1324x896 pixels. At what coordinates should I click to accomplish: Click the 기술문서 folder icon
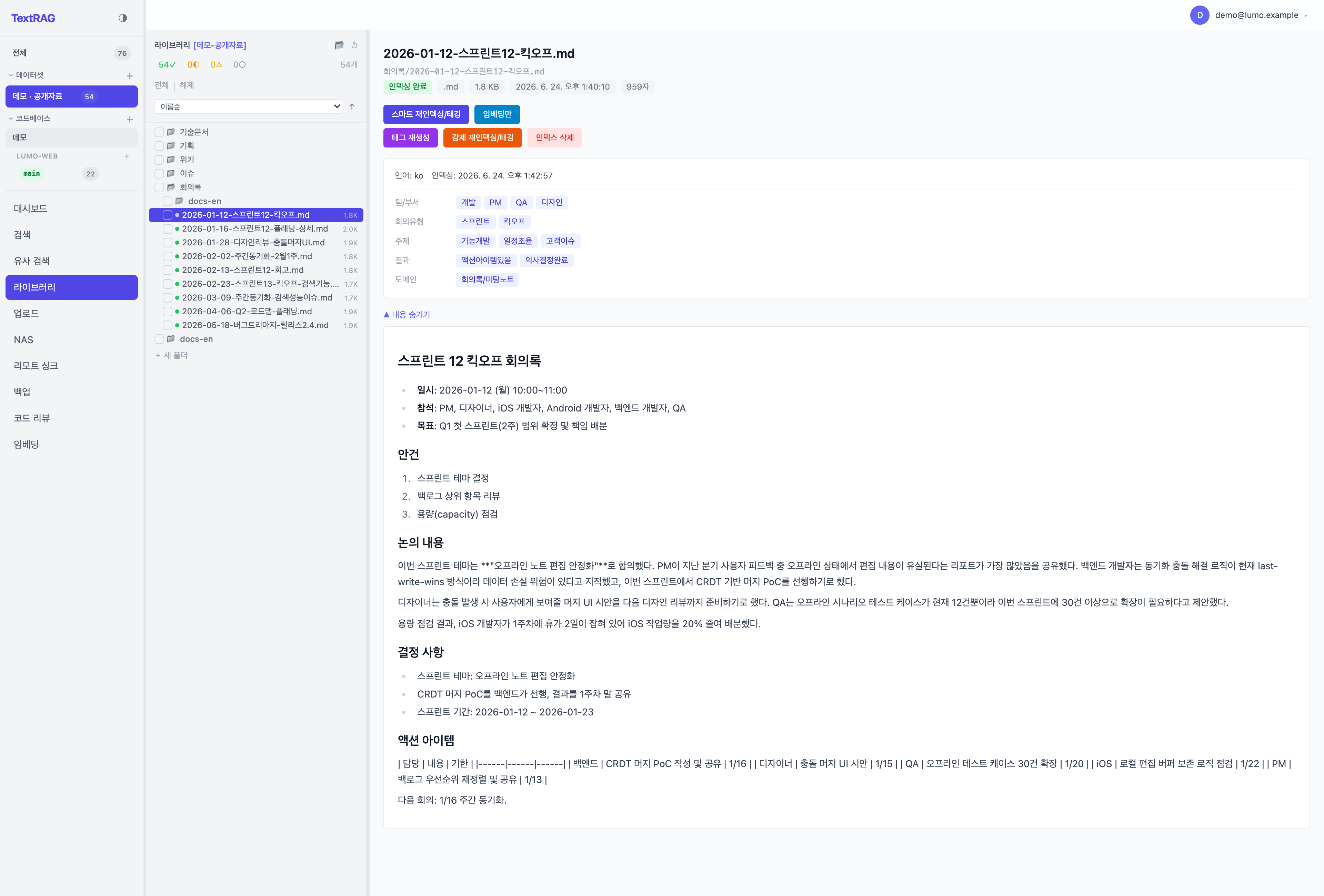[x=171, y=132]
